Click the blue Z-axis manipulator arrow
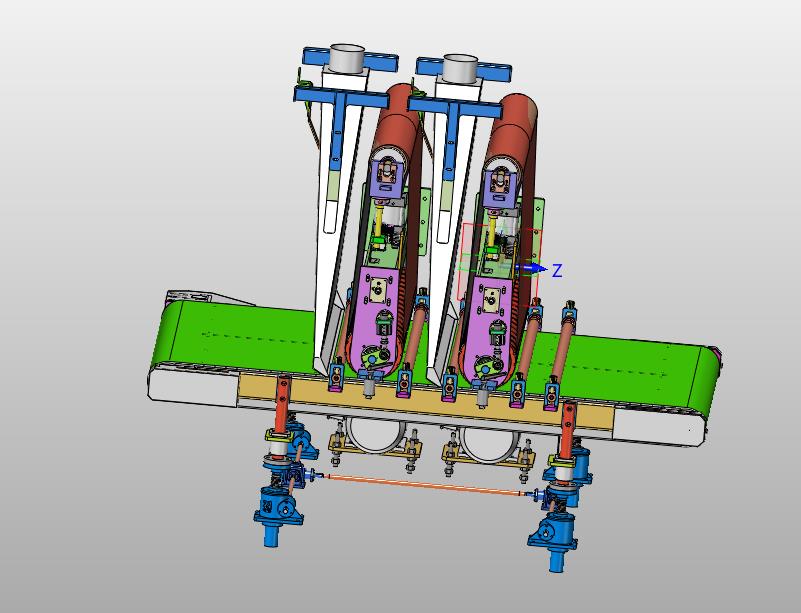The image size is (801, 613). (533, 268)
